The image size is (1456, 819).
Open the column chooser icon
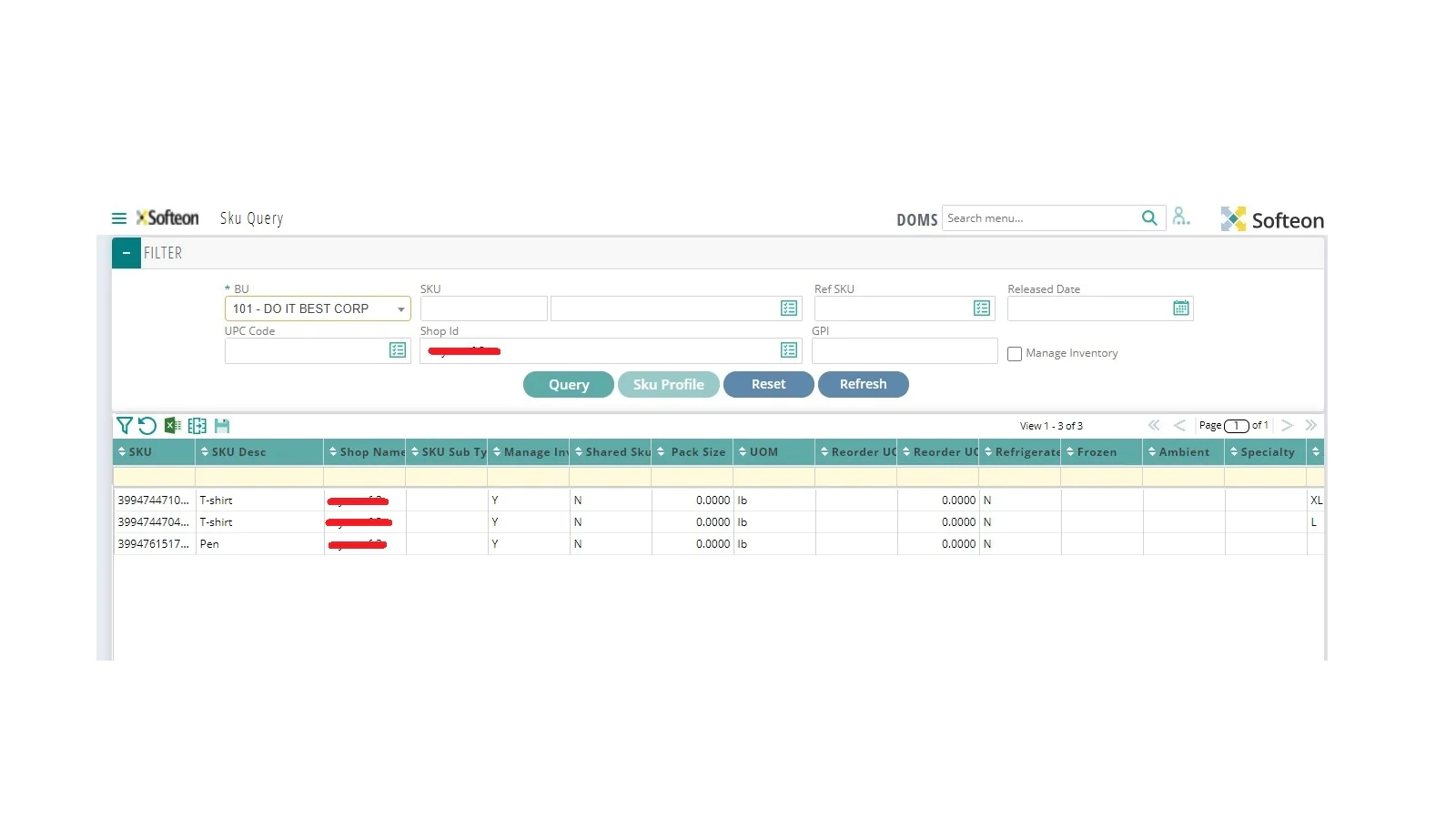pos(197,426)
